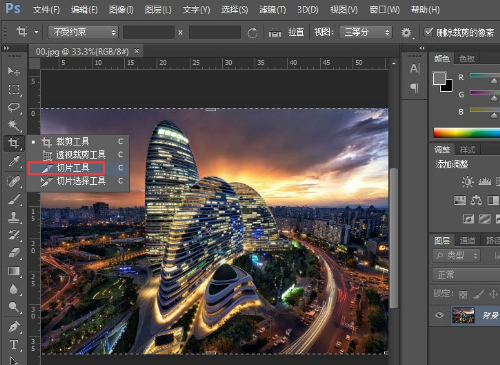Click the background layer thumbnail
The width and height of the screenshot is (500, 365).
(463, 315)
